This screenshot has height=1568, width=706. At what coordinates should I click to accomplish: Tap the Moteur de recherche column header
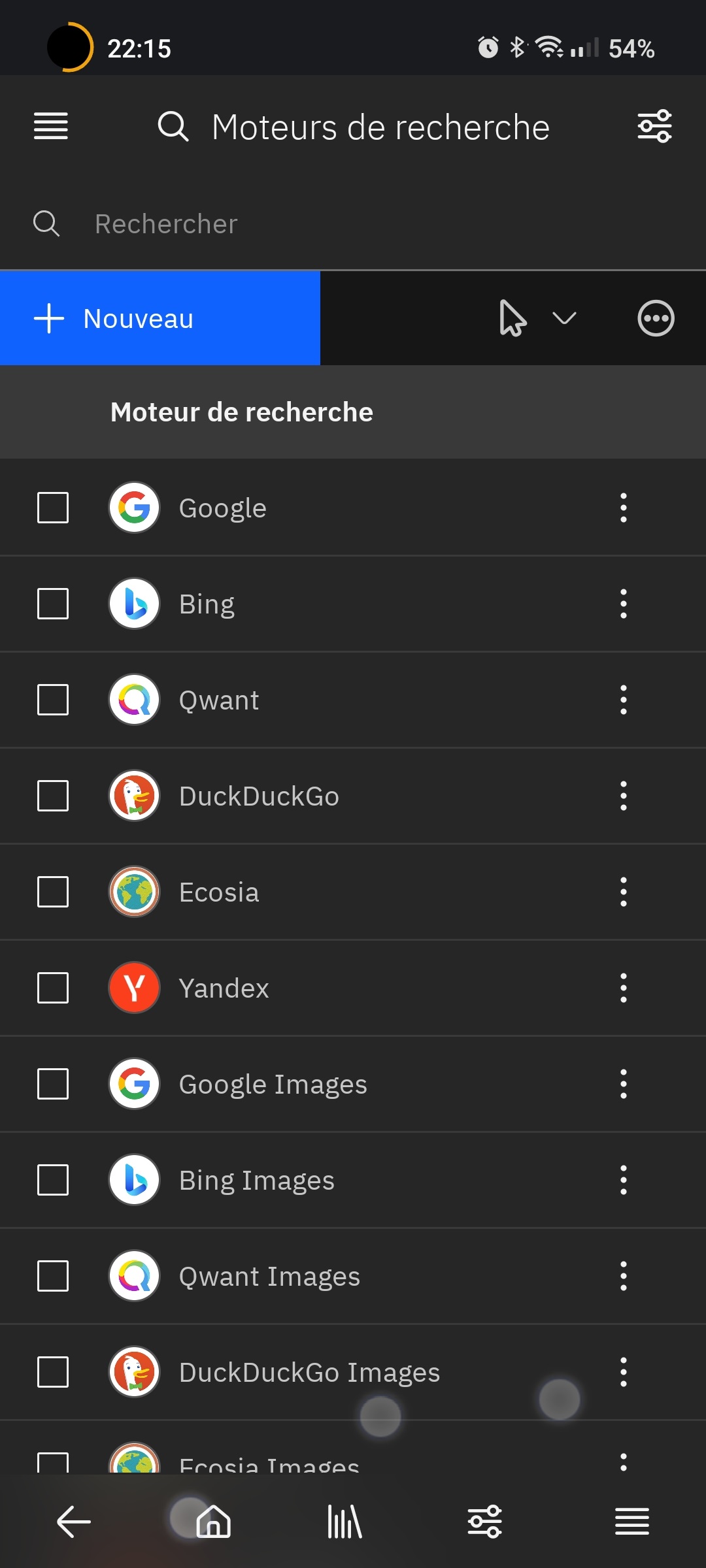point(242,412)
